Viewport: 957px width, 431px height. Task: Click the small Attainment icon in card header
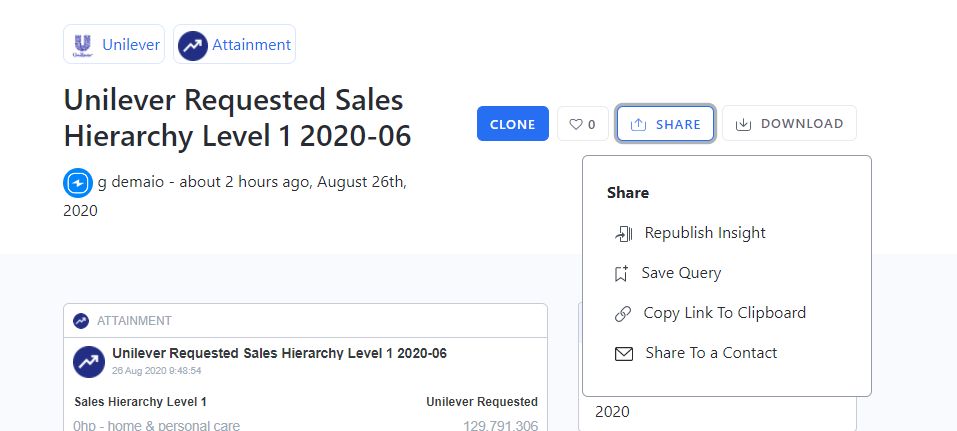(x=81, y=321)
